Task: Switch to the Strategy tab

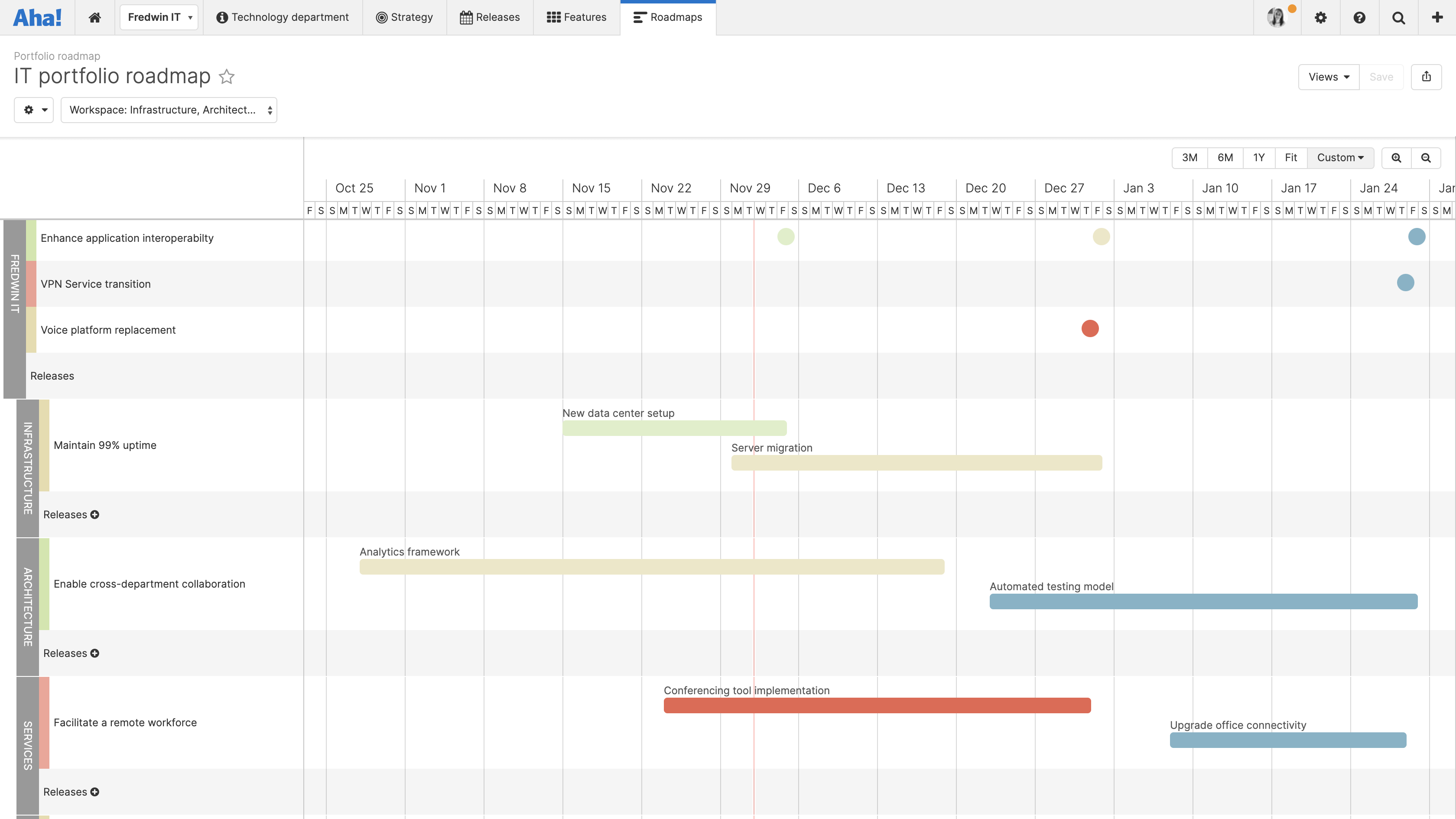Action: [404, 17]
